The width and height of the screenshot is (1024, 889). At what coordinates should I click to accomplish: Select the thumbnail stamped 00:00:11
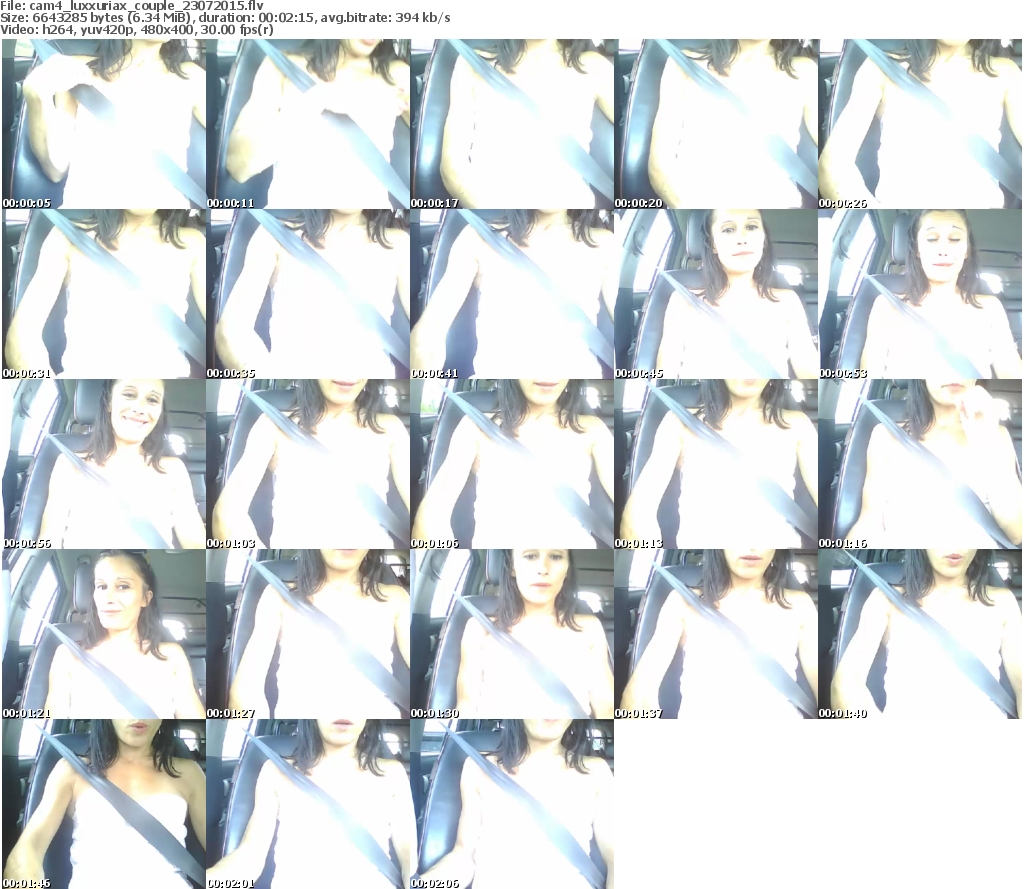[x=308, y=124]
